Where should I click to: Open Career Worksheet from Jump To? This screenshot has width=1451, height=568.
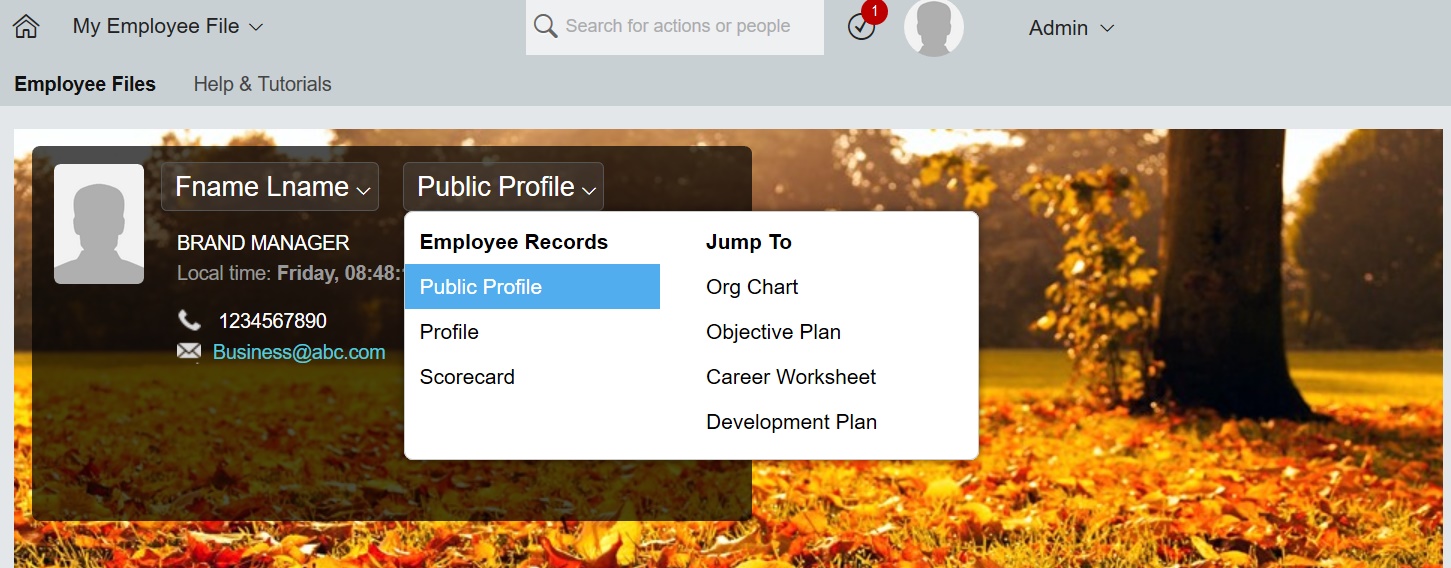[x=791, y=377]
